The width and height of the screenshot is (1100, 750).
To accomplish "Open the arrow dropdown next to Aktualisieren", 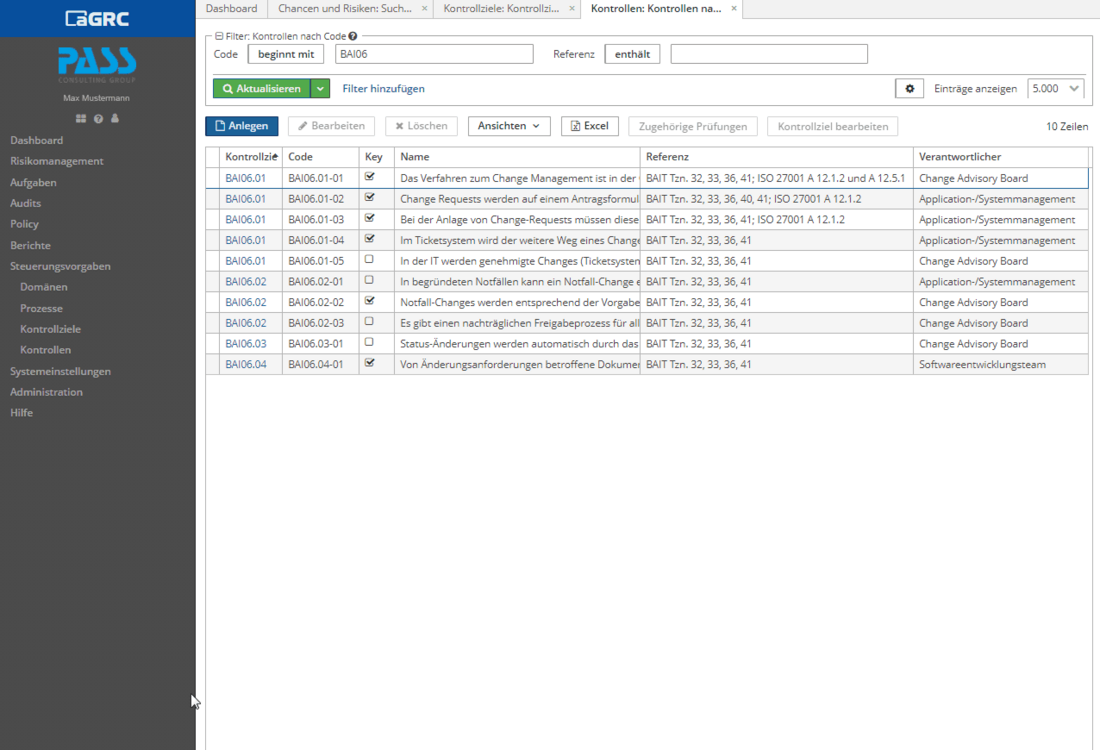I will 320,89.
